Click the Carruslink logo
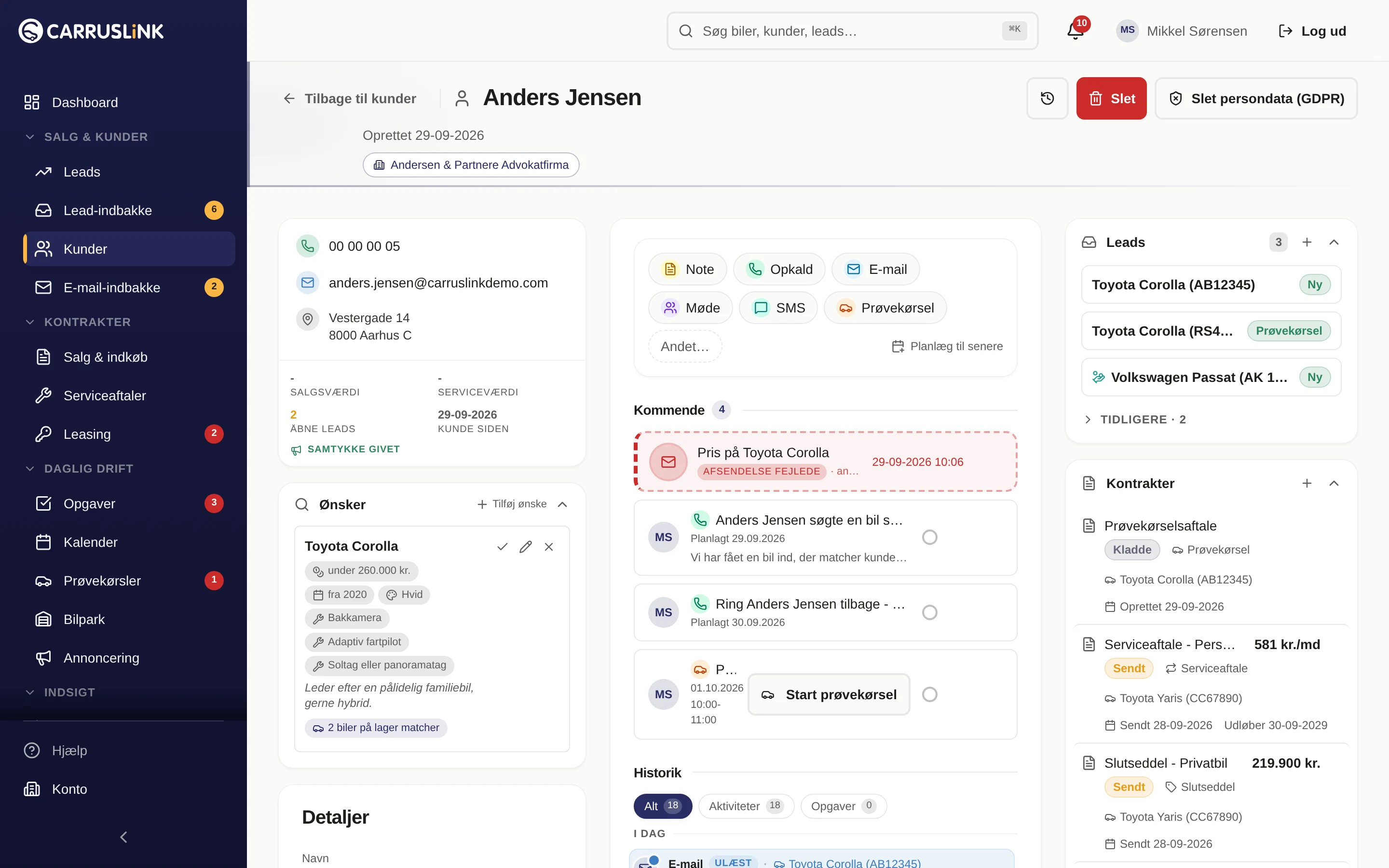The image size is (1389, 868). [91, 31]
